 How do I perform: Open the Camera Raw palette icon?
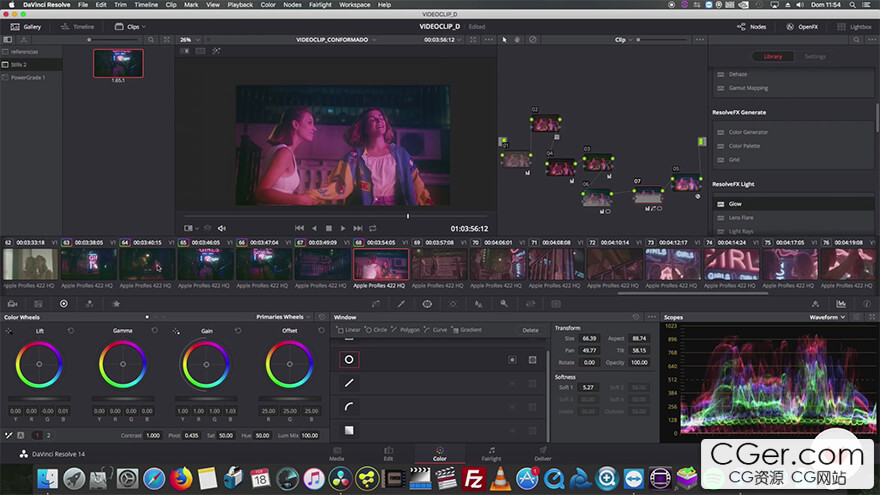click(12, 304)
